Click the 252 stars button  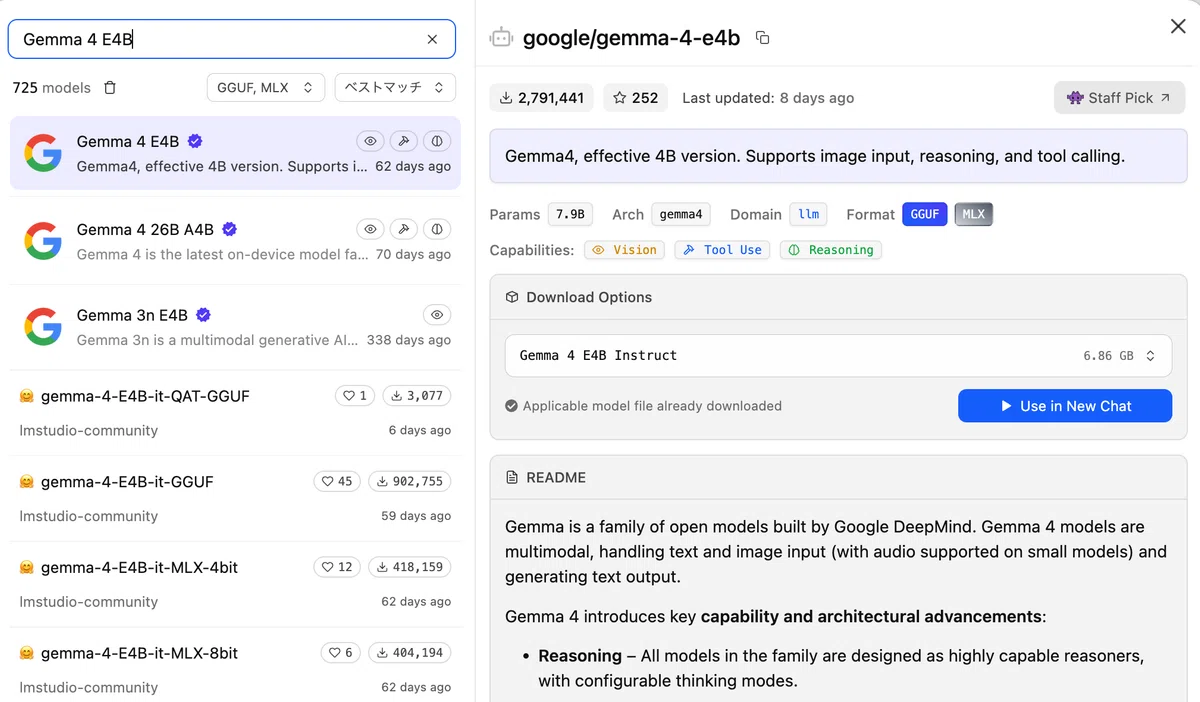635,98
